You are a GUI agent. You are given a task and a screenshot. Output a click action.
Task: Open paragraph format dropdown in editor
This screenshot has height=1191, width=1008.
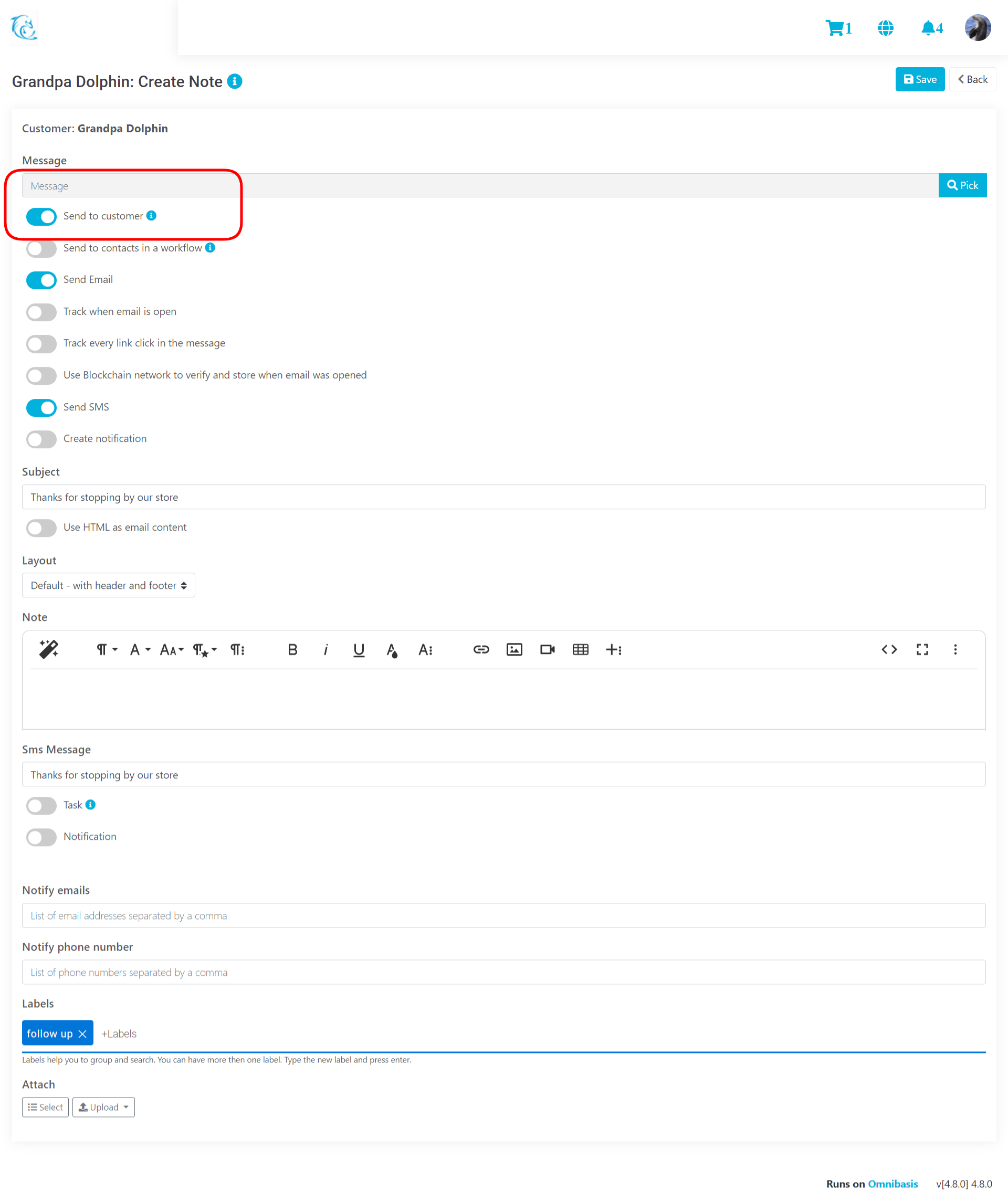click(x=106, y=649)
